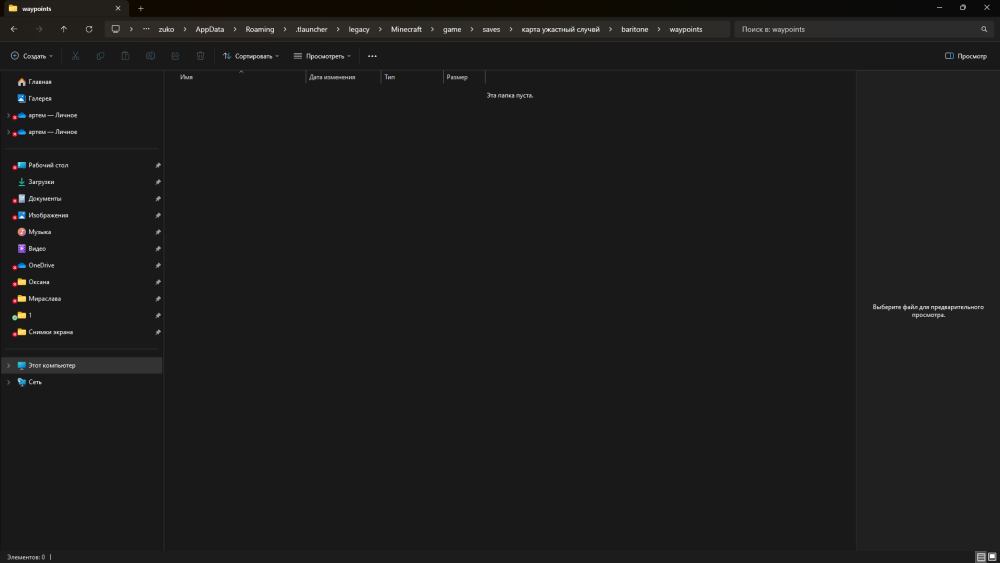Expand the first артем — Личное node
Image resolution: width=1000 pixels, height=563 pixels.
tap(8, 115)
